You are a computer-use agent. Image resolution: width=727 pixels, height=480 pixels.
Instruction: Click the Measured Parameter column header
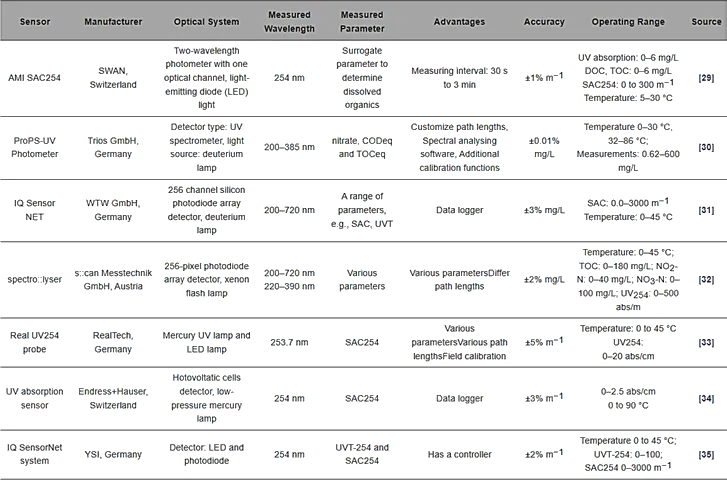pyautogui.click(x=361, y=21)
